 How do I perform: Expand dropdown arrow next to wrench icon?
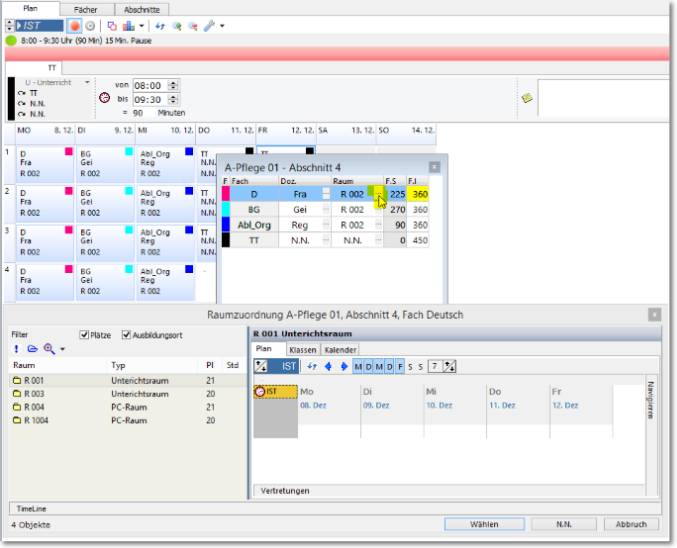coord(221,25)
